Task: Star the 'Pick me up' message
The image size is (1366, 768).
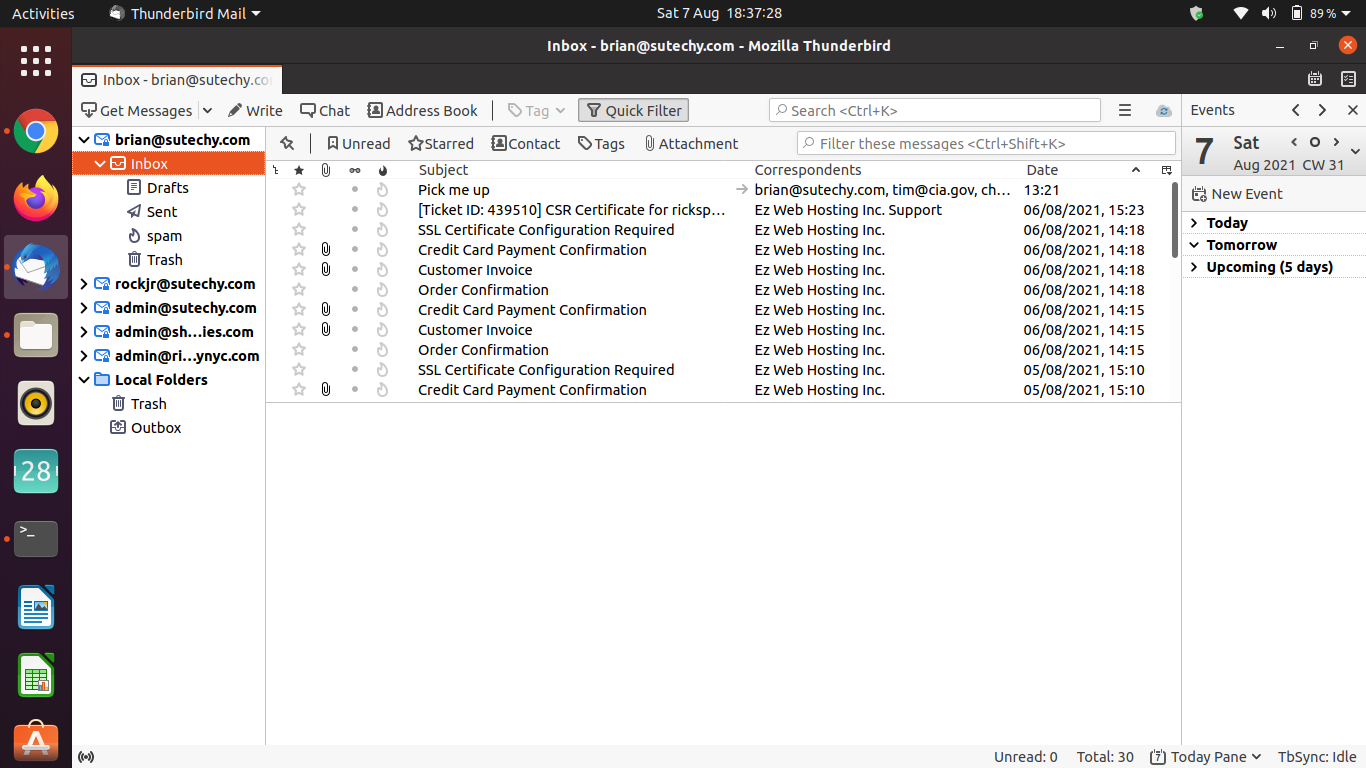Action: (x=298, y=190)
